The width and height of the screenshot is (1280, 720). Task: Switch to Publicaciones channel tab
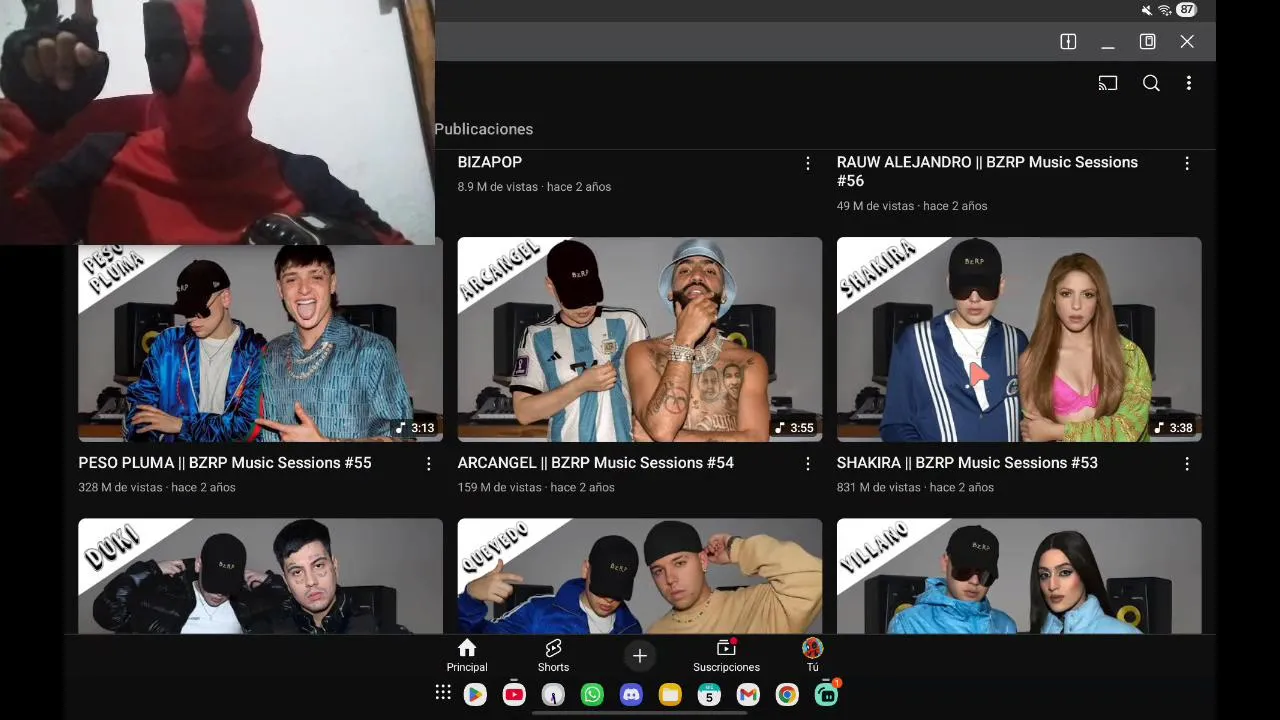click(x=484, y=129)
